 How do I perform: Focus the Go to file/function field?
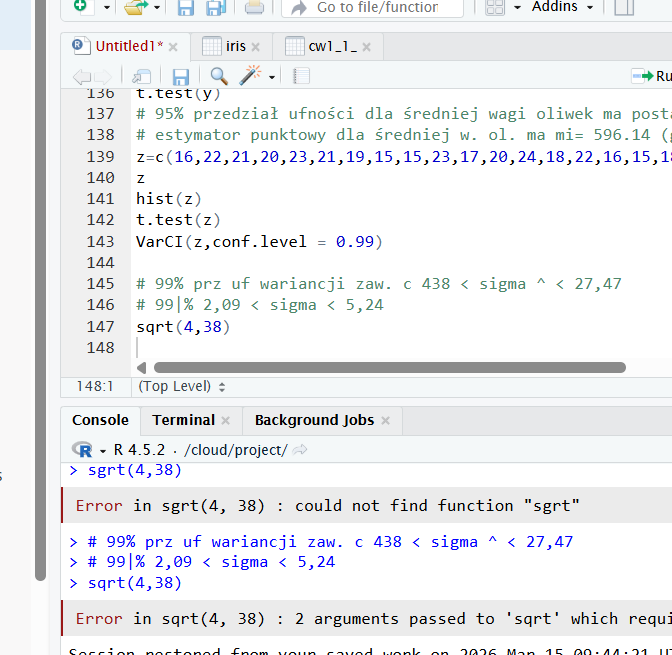coord(372,7)
